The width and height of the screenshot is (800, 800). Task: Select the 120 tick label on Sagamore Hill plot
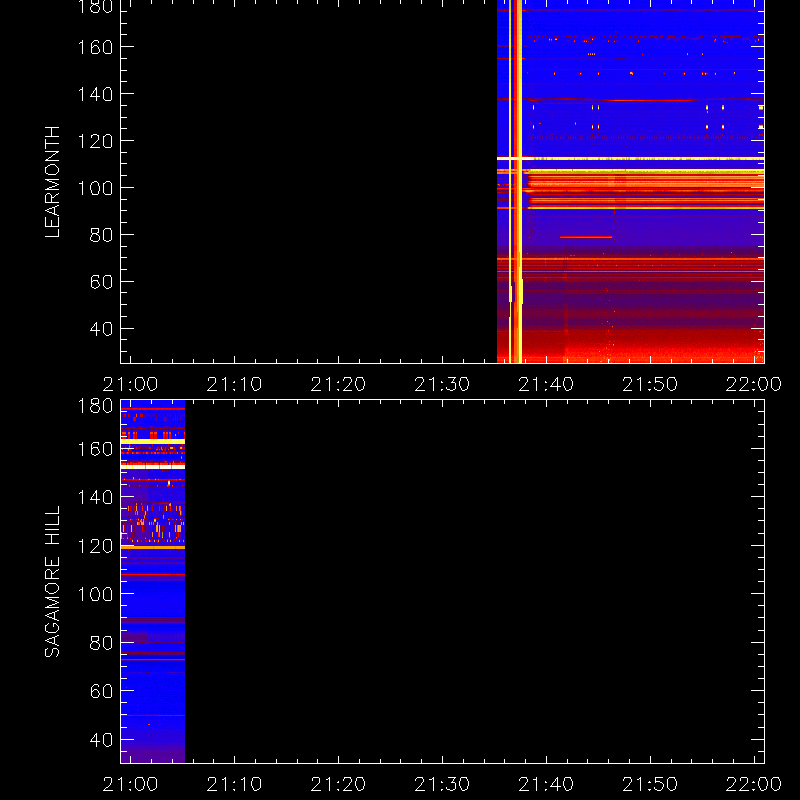point(95,546)
